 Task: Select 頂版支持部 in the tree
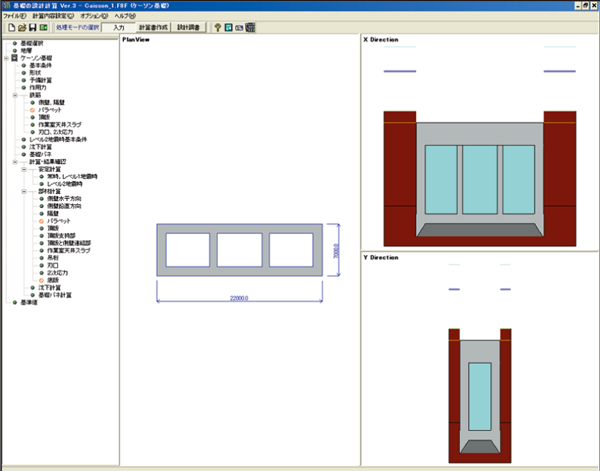coord(61,236)
